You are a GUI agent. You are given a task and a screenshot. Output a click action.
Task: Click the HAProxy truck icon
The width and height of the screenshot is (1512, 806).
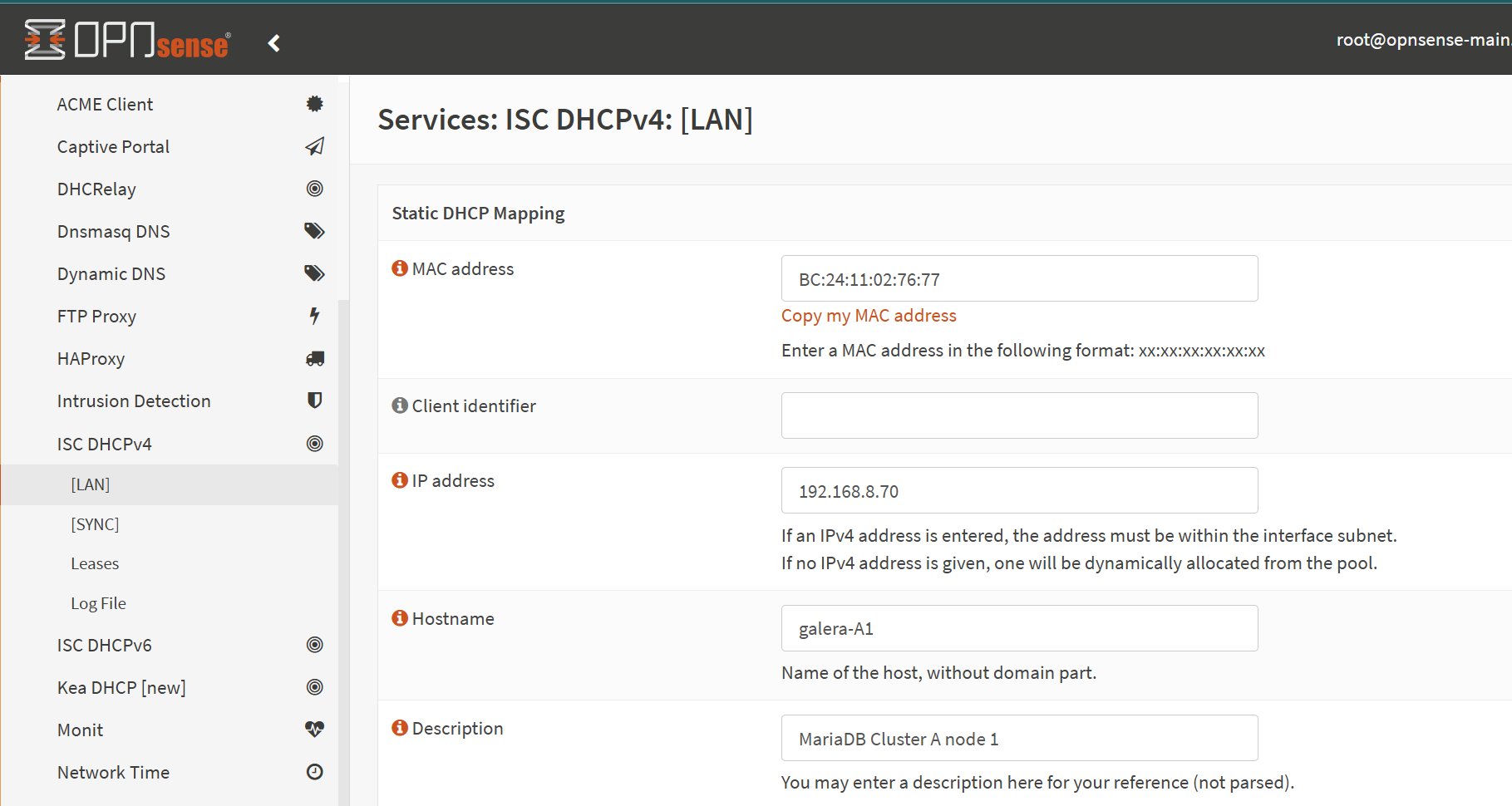click(314, 359)
